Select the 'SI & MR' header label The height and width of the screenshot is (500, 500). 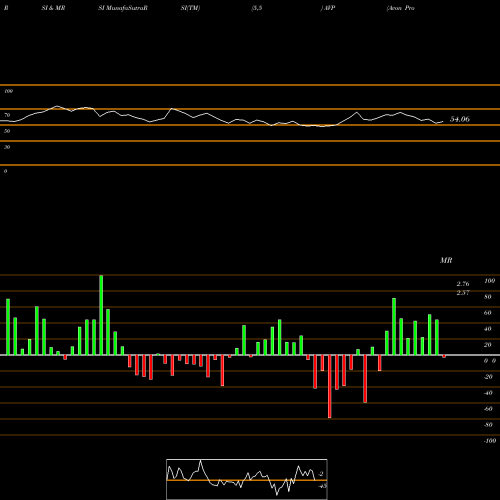click(53, 8)
